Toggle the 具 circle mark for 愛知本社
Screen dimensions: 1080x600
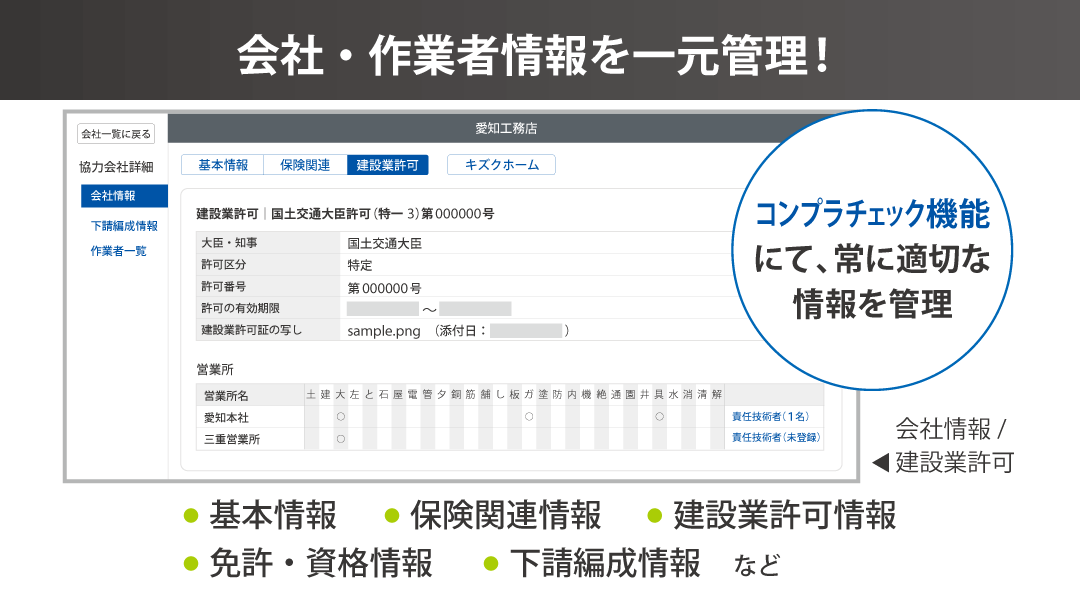659,416
